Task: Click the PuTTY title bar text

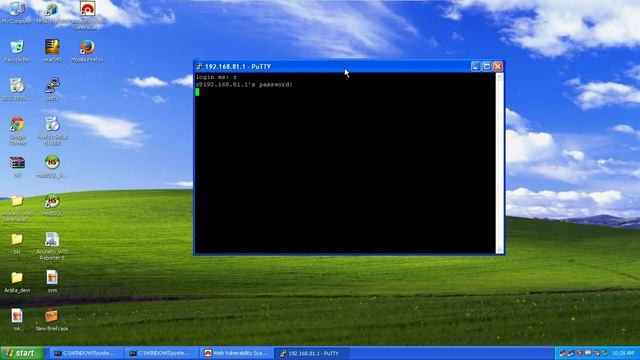Action: click(x=238, y=67)
